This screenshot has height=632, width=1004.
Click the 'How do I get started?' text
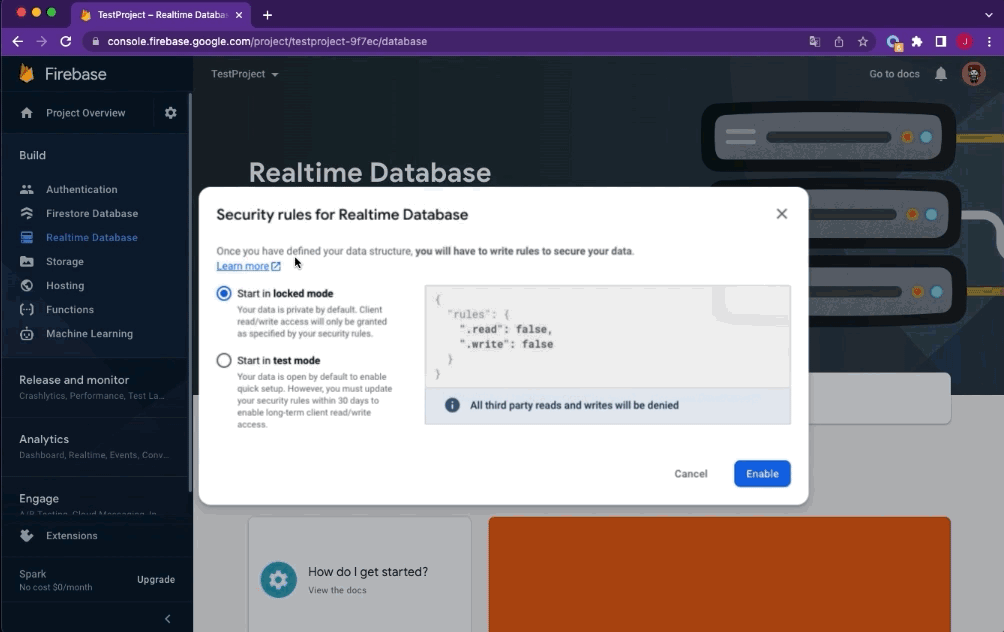[x=368, y=572]
